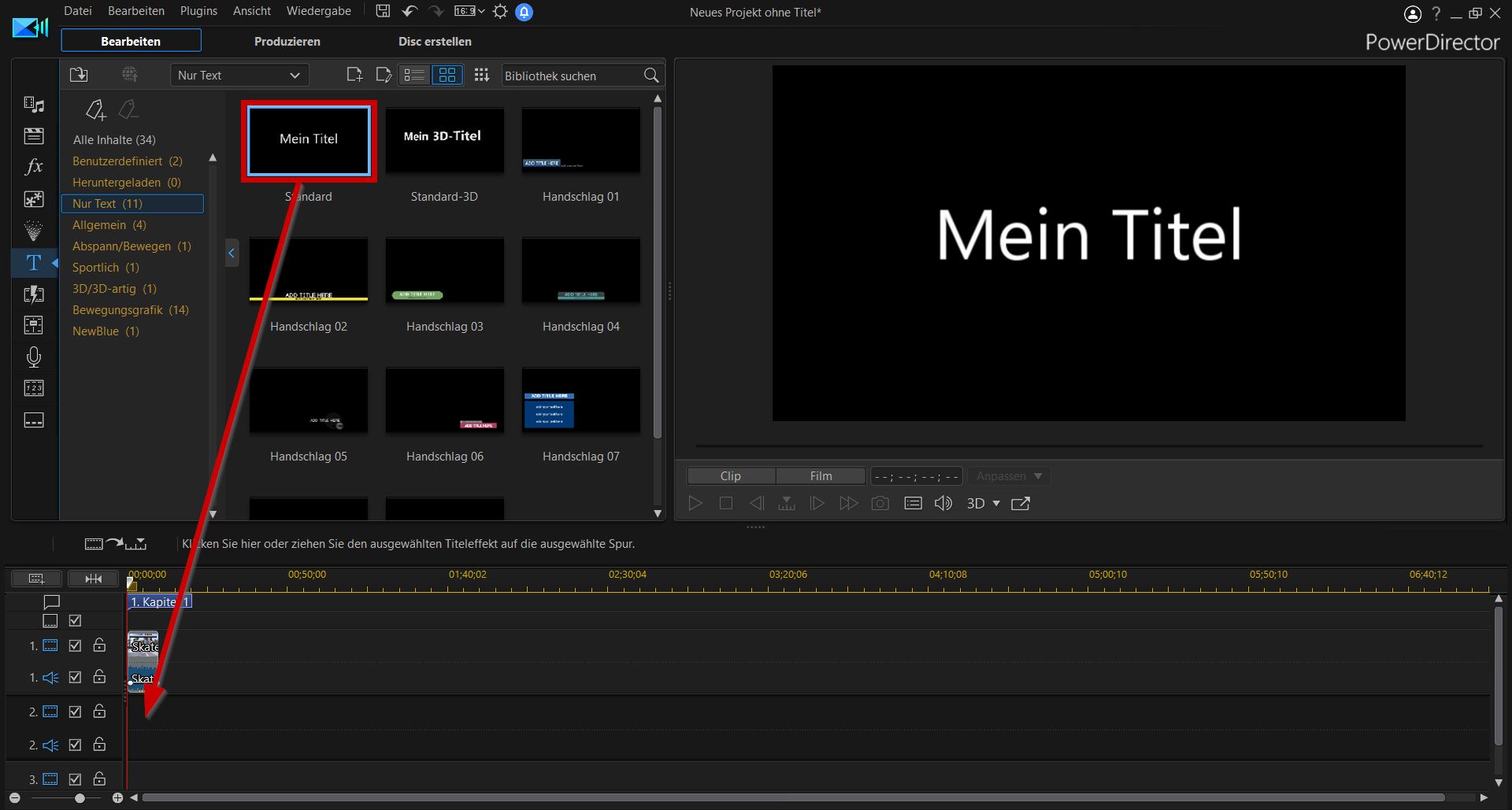The image size is (1512, 810).
Task: Open the Nur Text filter dropdown
Action: pyautogui.click(x=239, y=76)
